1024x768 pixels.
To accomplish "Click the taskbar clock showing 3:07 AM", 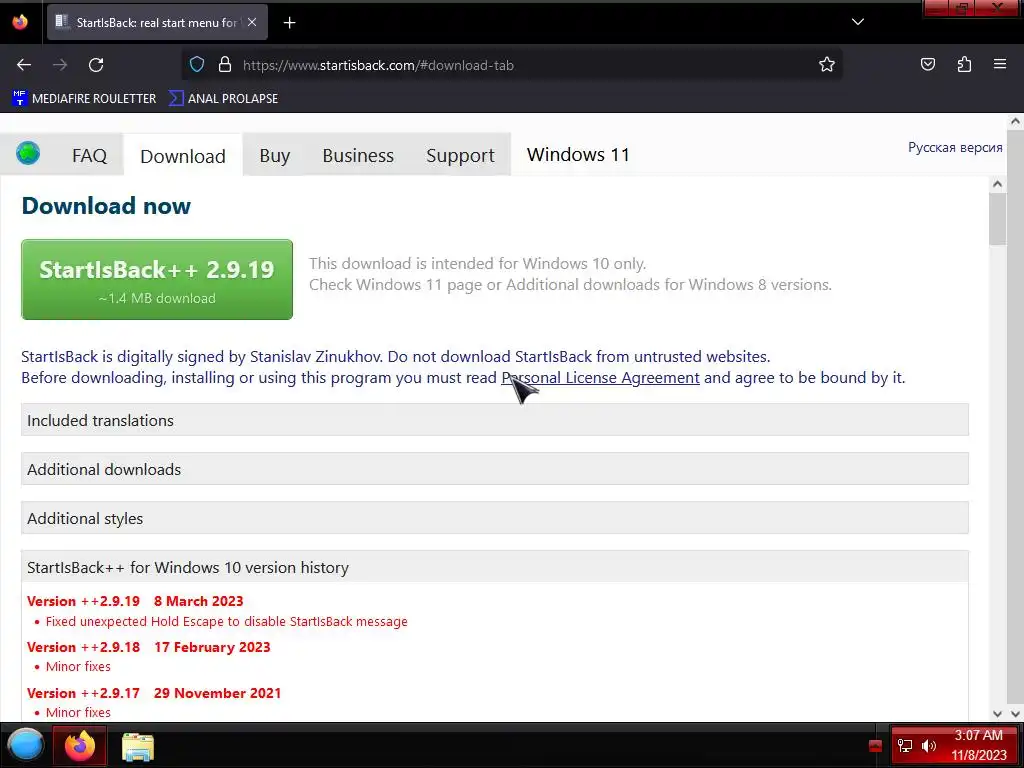I will [978, 745].
